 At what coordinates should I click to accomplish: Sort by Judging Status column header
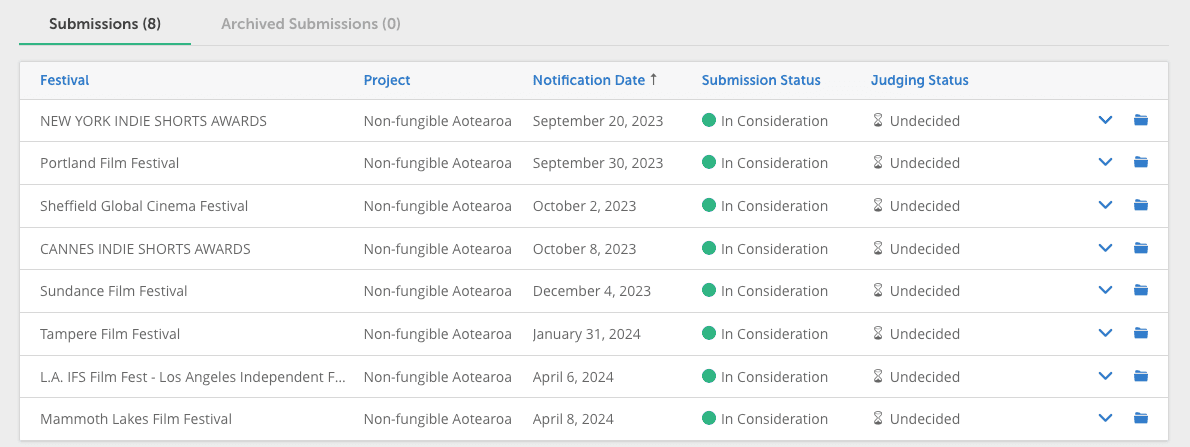pos(919,80)
